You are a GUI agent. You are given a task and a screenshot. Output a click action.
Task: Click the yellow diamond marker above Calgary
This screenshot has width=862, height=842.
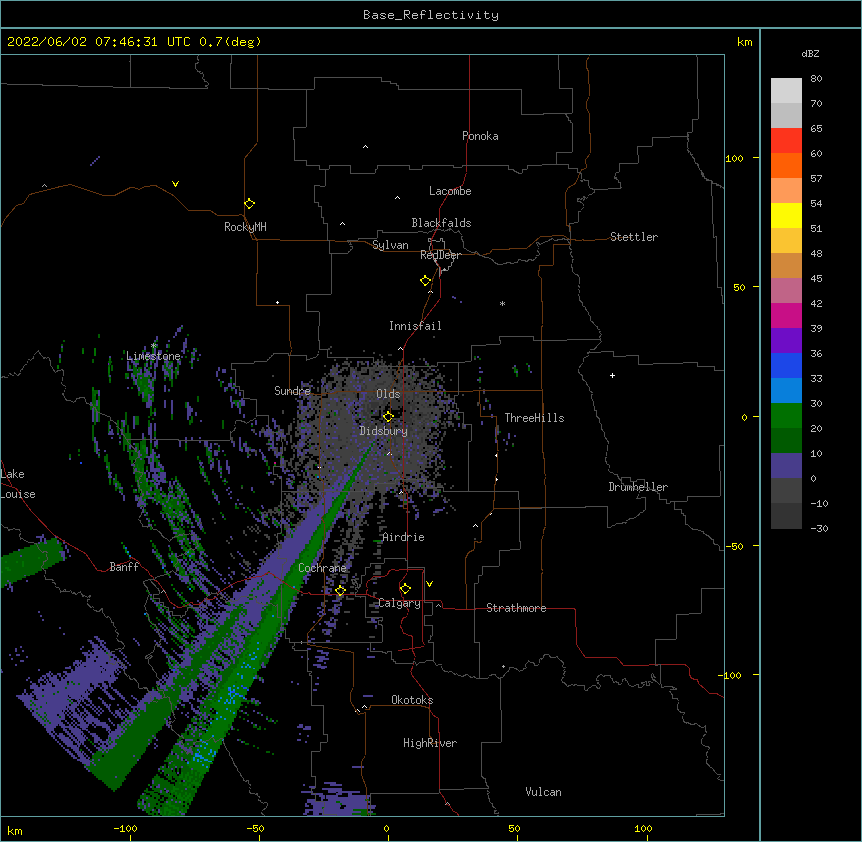[405, 589]
